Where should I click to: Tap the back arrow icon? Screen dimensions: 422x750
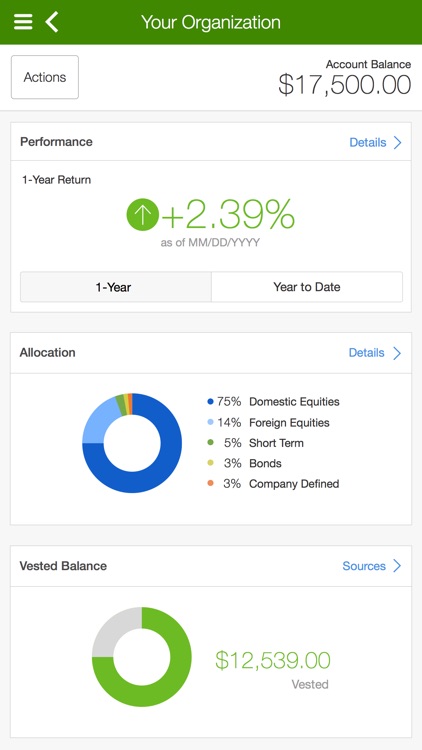pyautogui.click(x=52, y=22)
